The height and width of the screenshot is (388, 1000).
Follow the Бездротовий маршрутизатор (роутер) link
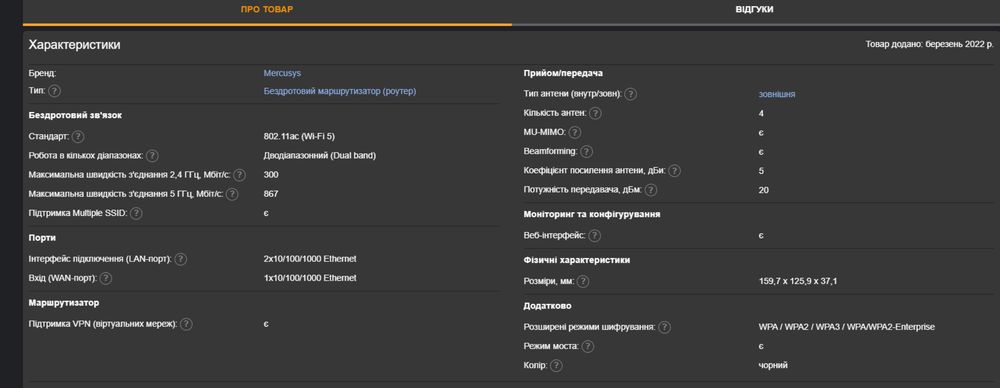tap(339, 91)
